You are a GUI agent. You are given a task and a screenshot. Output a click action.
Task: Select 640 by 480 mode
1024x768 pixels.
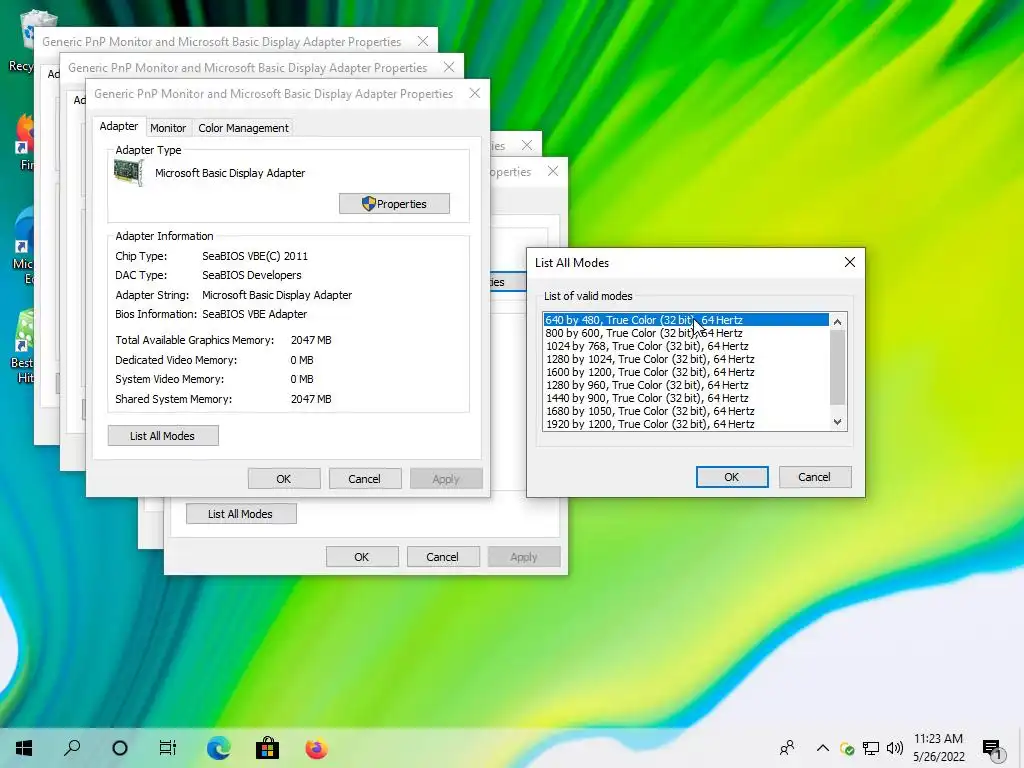(x=686, y=320)
